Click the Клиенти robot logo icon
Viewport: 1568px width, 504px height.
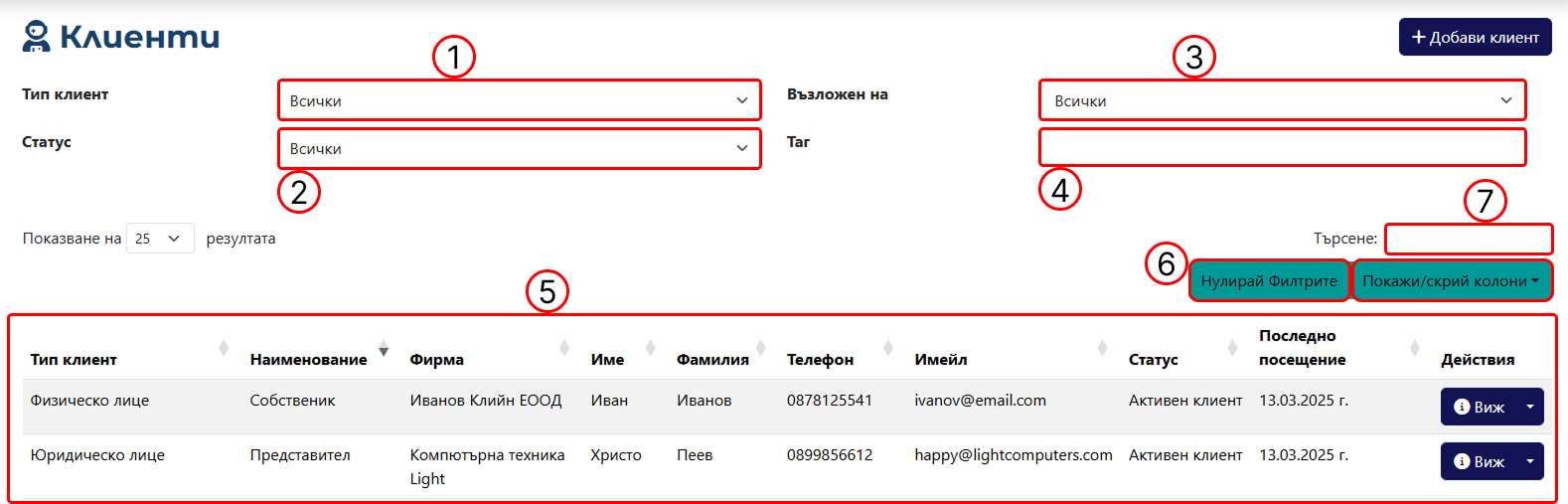(37, 36)
